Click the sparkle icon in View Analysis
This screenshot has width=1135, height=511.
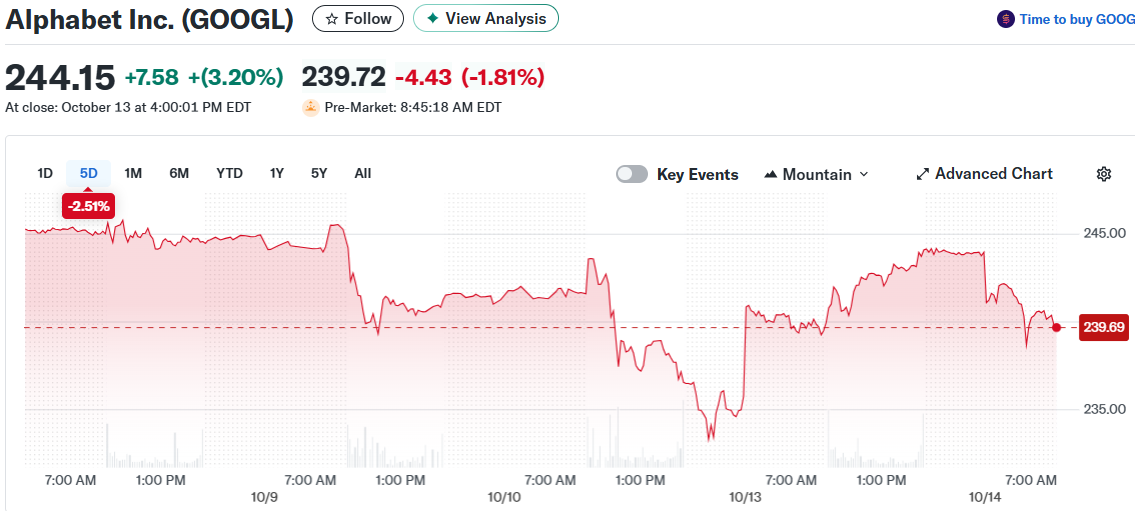click(x=432, y=19)
